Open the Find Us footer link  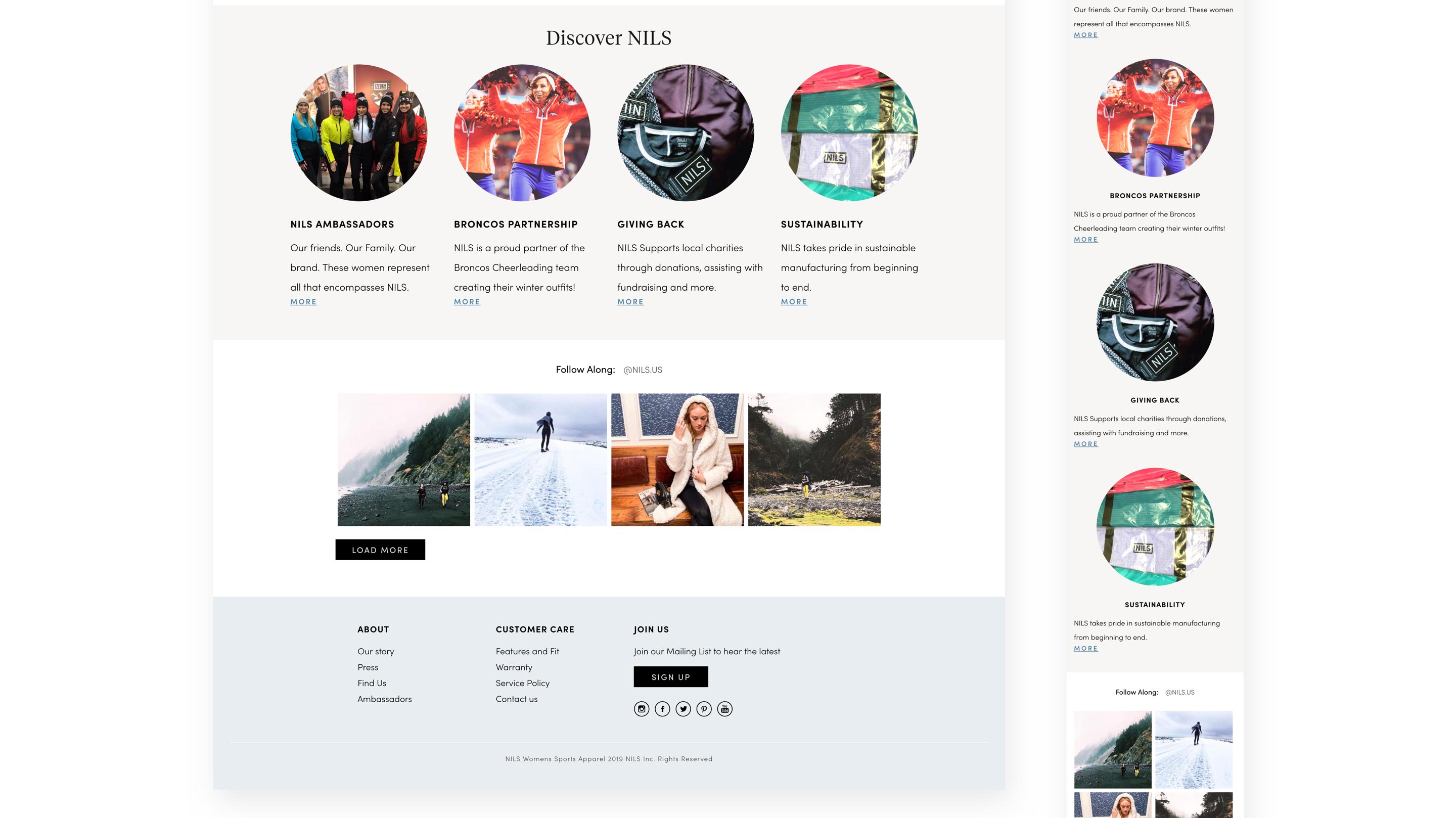pos(372,683)
